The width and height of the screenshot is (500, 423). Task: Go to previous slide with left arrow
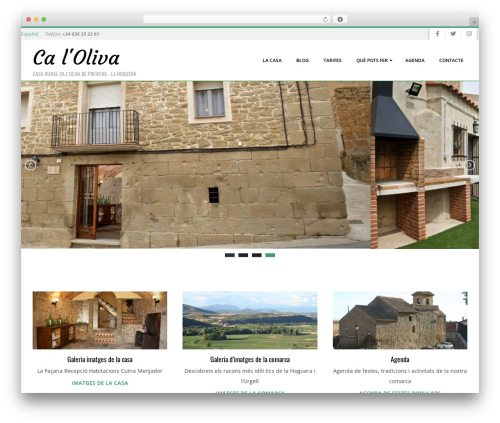coord(30,165)
